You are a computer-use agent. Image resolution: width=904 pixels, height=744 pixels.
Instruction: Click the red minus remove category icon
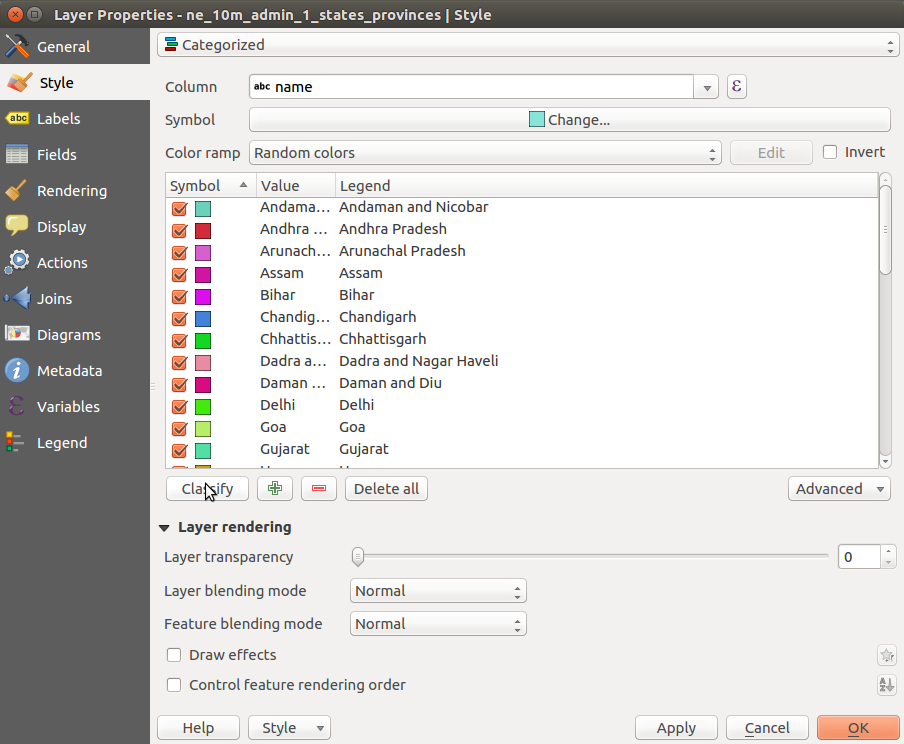319,489
